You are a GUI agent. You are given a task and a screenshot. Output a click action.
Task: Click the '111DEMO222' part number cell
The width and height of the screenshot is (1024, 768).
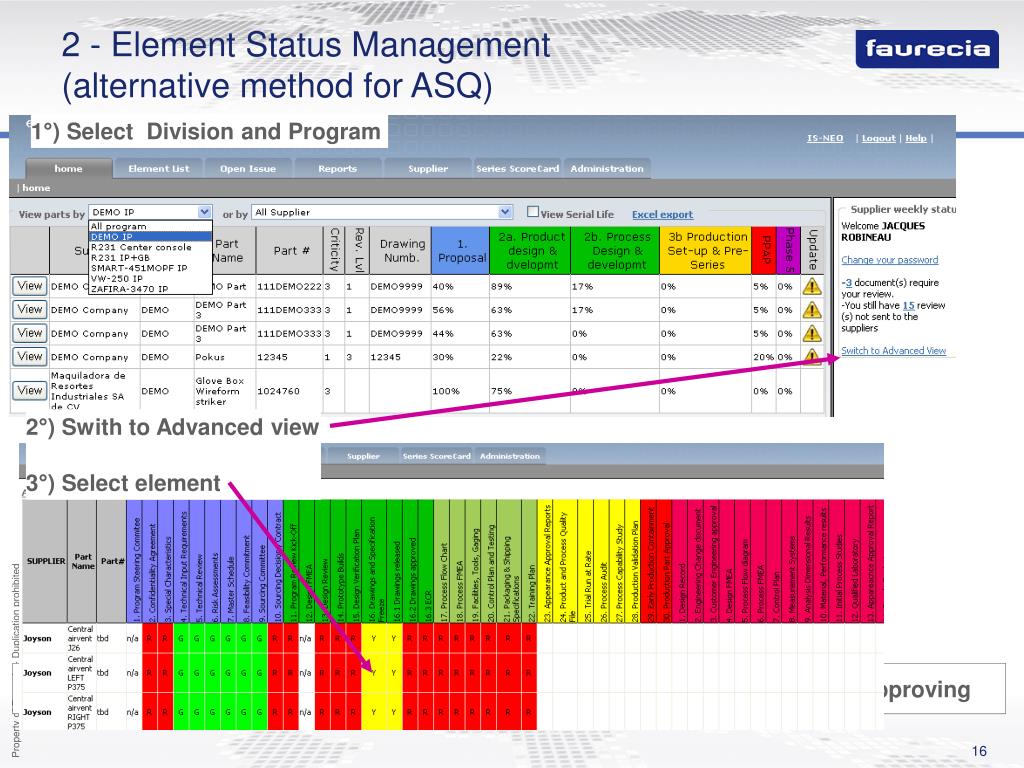[289, 286]
